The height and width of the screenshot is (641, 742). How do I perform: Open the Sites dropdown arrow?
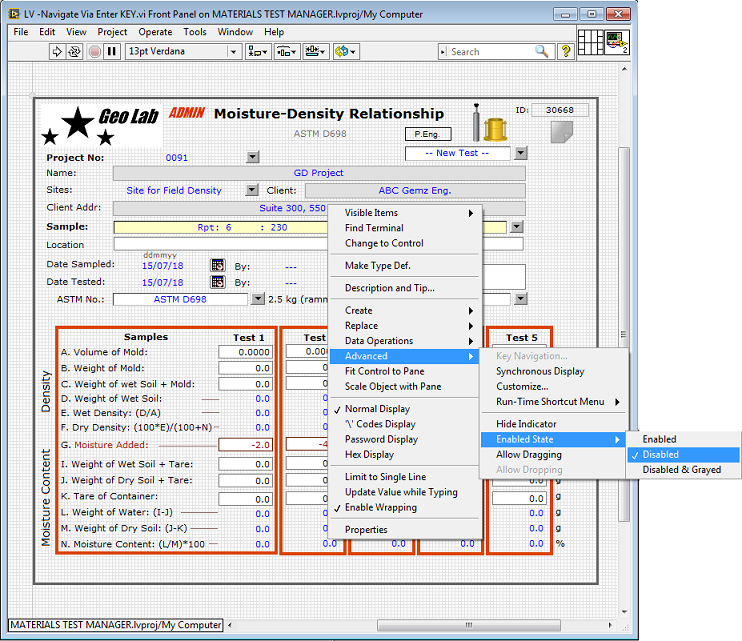click(x=252, y=190)
